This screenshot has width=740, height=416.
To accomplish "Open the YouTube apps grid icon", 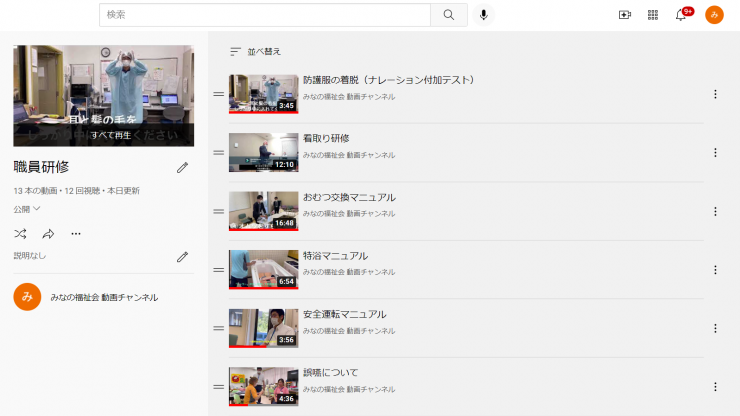I will tap(653, 15).
